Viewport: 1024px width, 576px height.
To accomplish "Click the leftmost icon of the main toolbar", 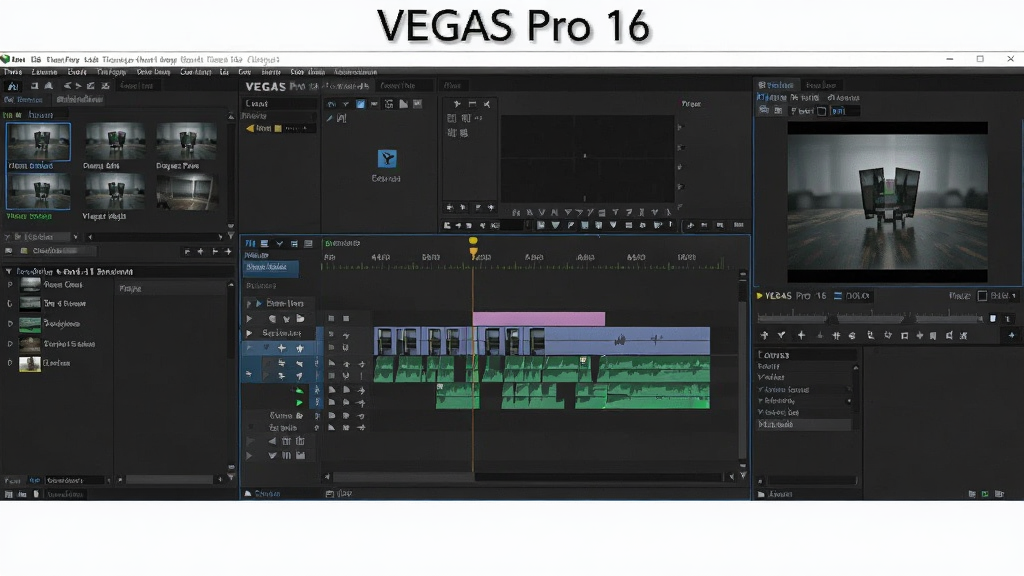I will [12, 86].
